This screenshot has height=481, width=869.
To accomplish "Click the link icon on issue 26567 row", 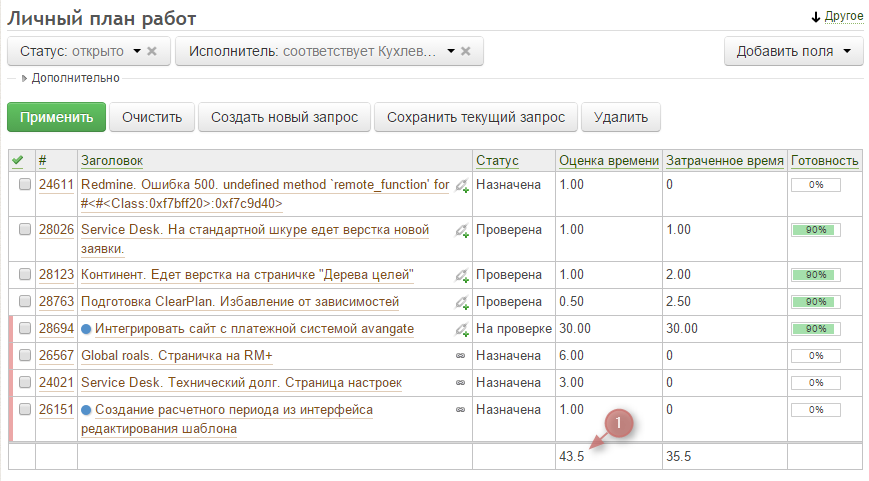I will [x=461, y=355].
